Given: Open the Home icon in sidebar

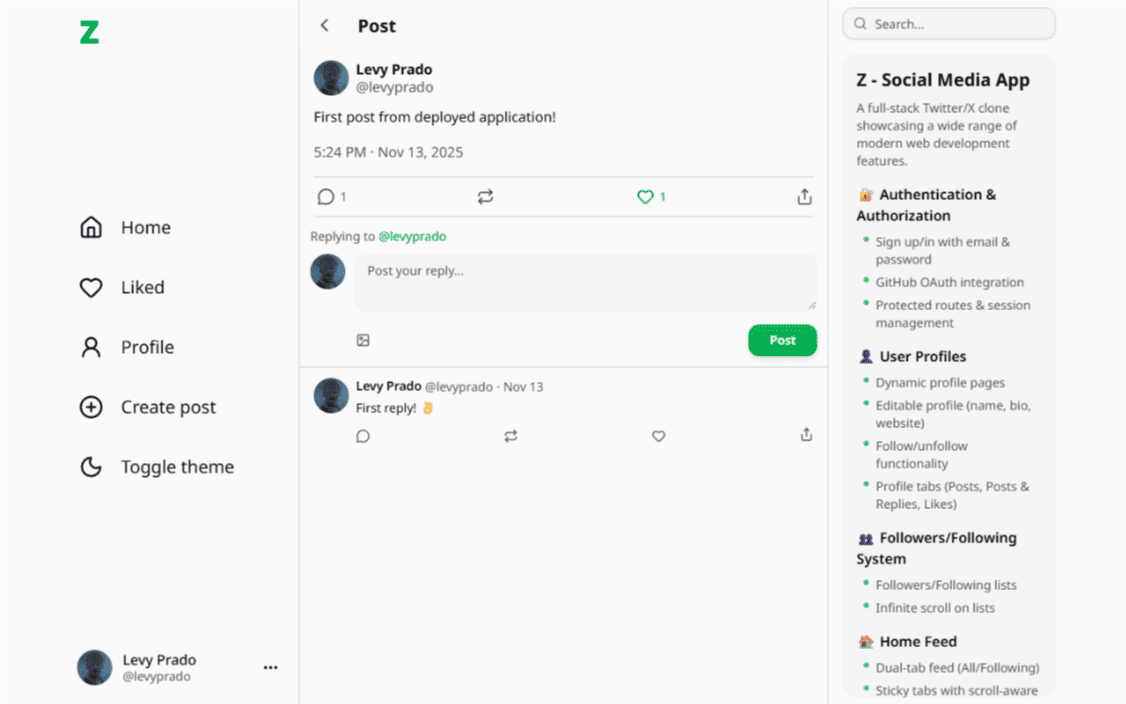Looking at the screenshot, I should coord(90,227).
